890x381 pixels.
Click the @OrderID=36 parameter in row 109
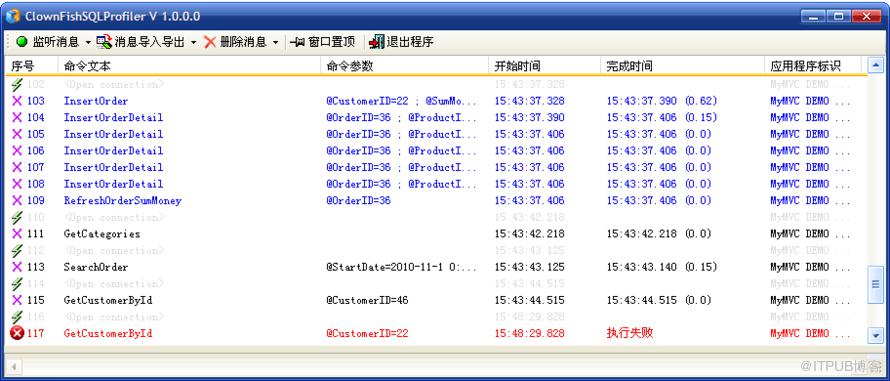(x=358, y=200)
